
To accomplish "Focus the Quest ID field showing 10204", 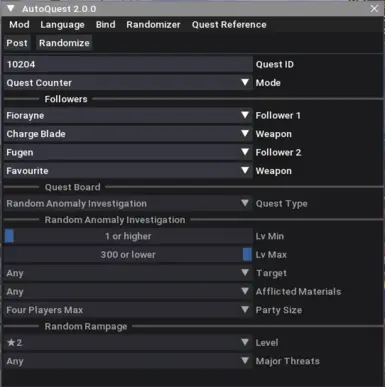I will pyautogui.click(x=128, y=64).
